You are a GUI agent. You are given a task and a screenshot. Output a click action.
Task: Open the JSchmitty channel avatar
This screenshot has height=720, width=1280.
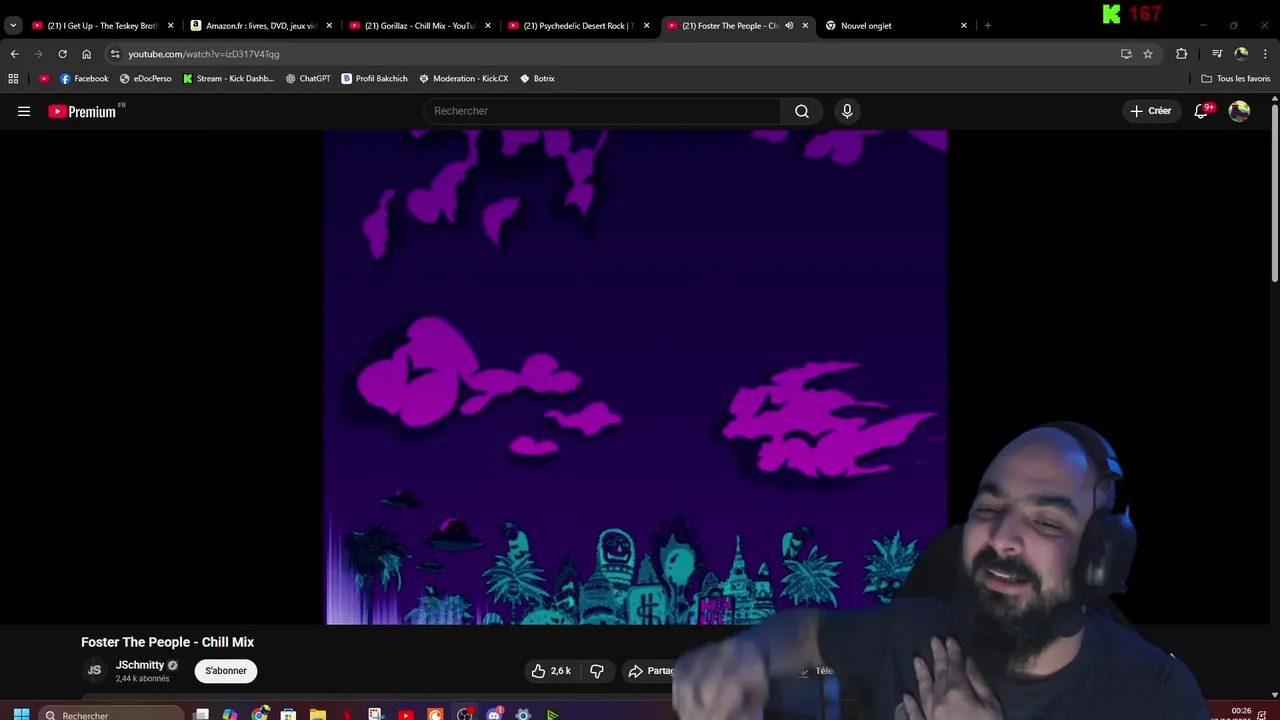coord(94,671)
